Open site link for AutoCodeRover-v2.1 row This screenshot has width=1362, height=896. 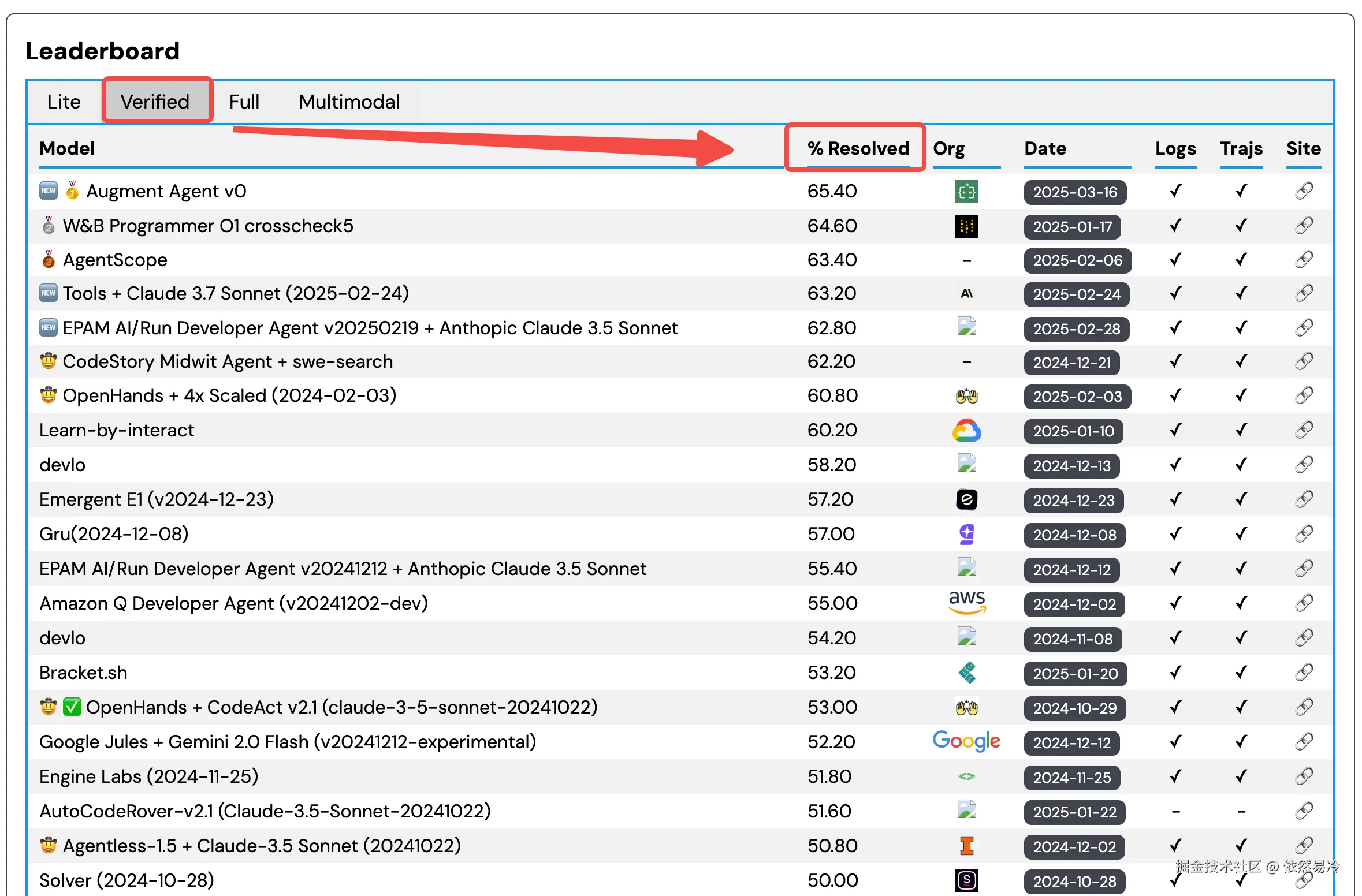(1304, 811)
